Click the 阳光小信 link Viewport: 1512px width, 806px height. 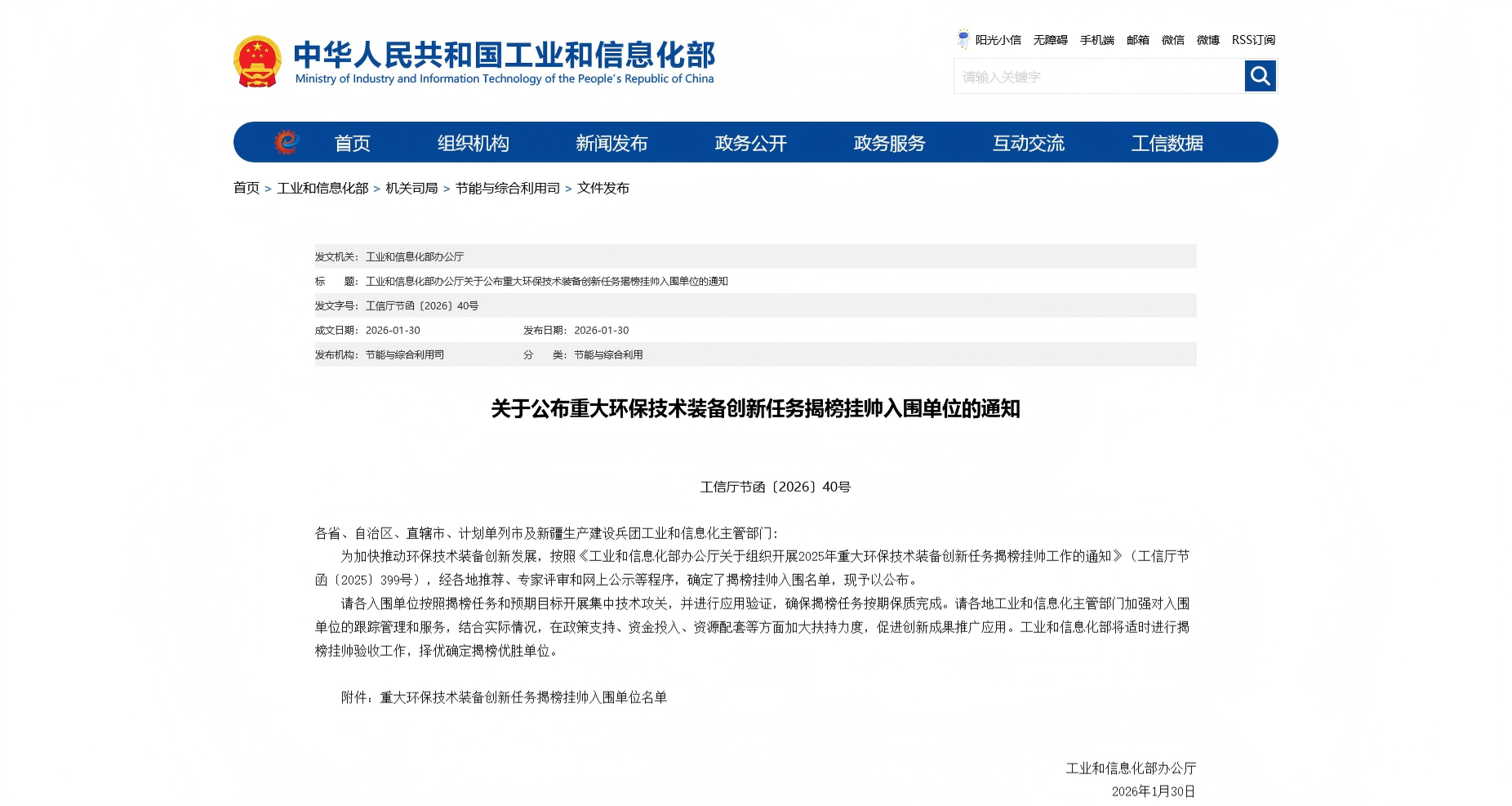(x=998, y=40)
